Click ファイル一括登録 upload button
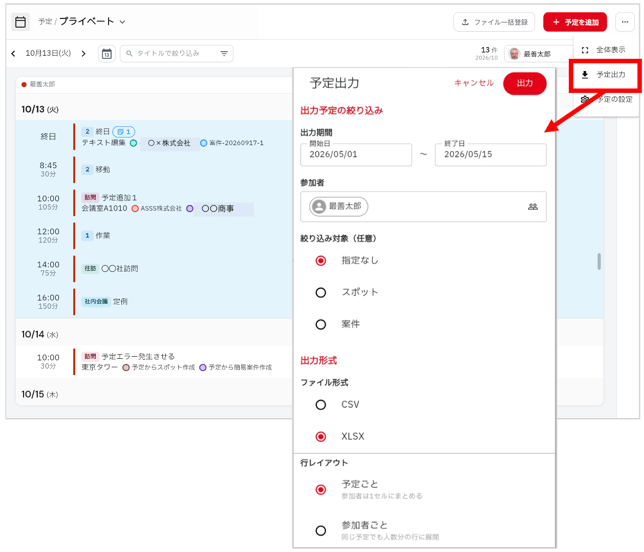Image resolution: width=644 pixels, height=552 pixels. pyautogui.click(x=494, y=22)
